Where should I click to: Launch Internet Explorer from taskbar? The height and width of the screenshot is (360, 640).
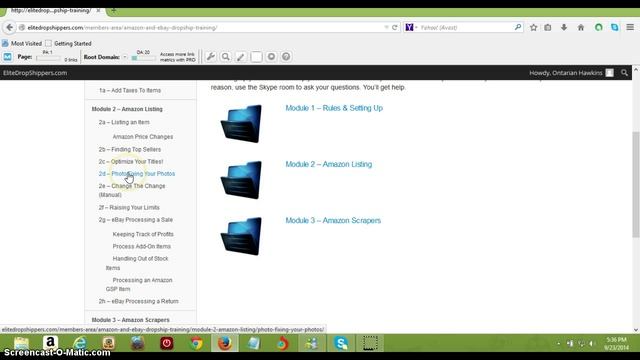point(79,343)
